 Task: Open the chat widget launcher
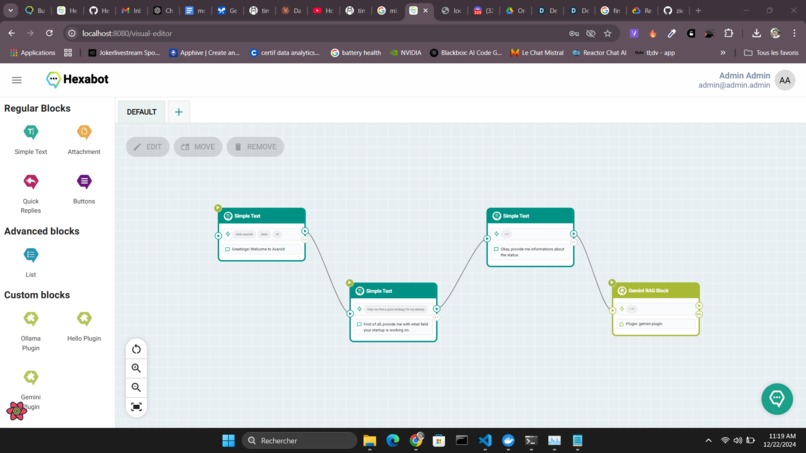click(777, 398)
